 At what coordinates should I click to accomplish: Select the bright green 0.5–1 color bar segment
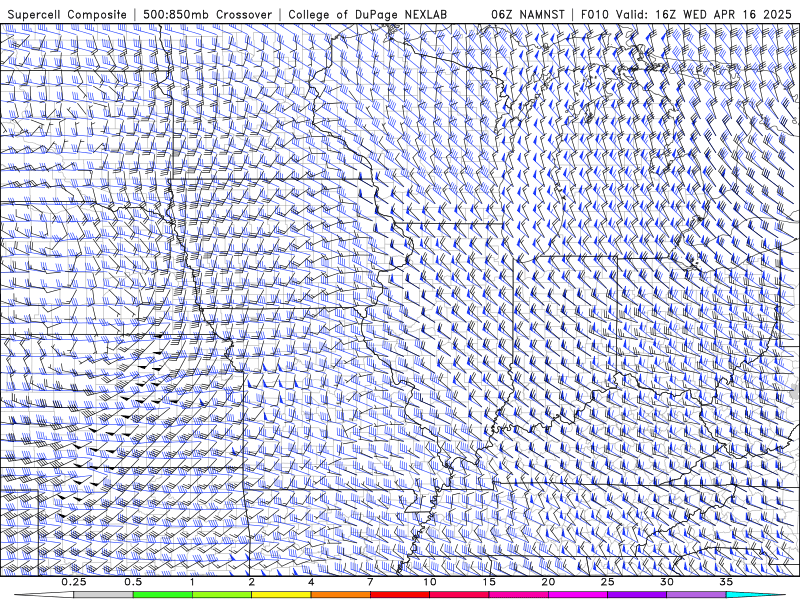(163, 595)
